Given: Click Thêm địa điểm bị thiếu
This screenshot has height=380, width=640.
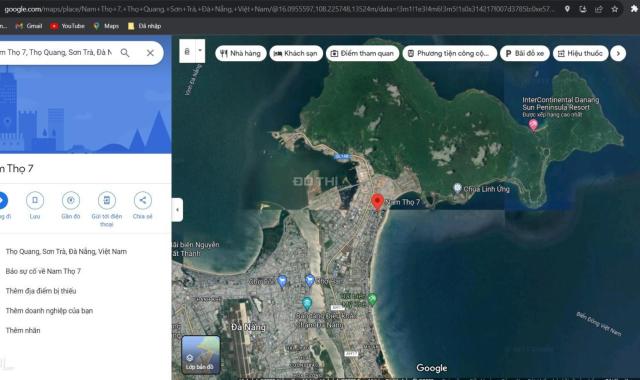Looking at the screenshot, I should (x=41, y=291).
